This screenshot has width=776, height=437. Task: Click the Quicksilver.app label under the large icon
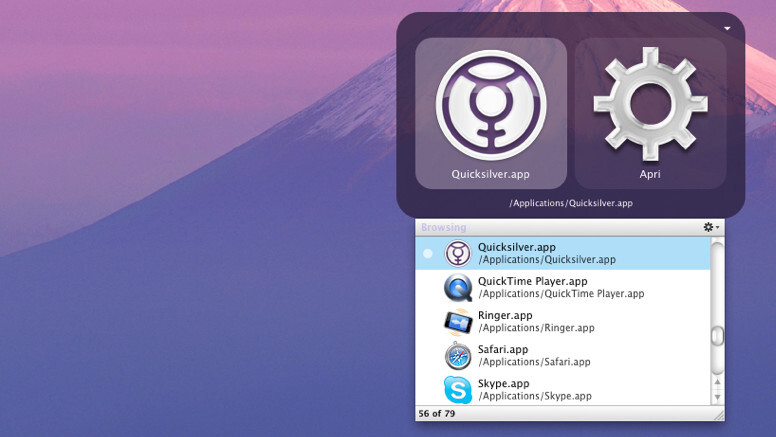490,174
